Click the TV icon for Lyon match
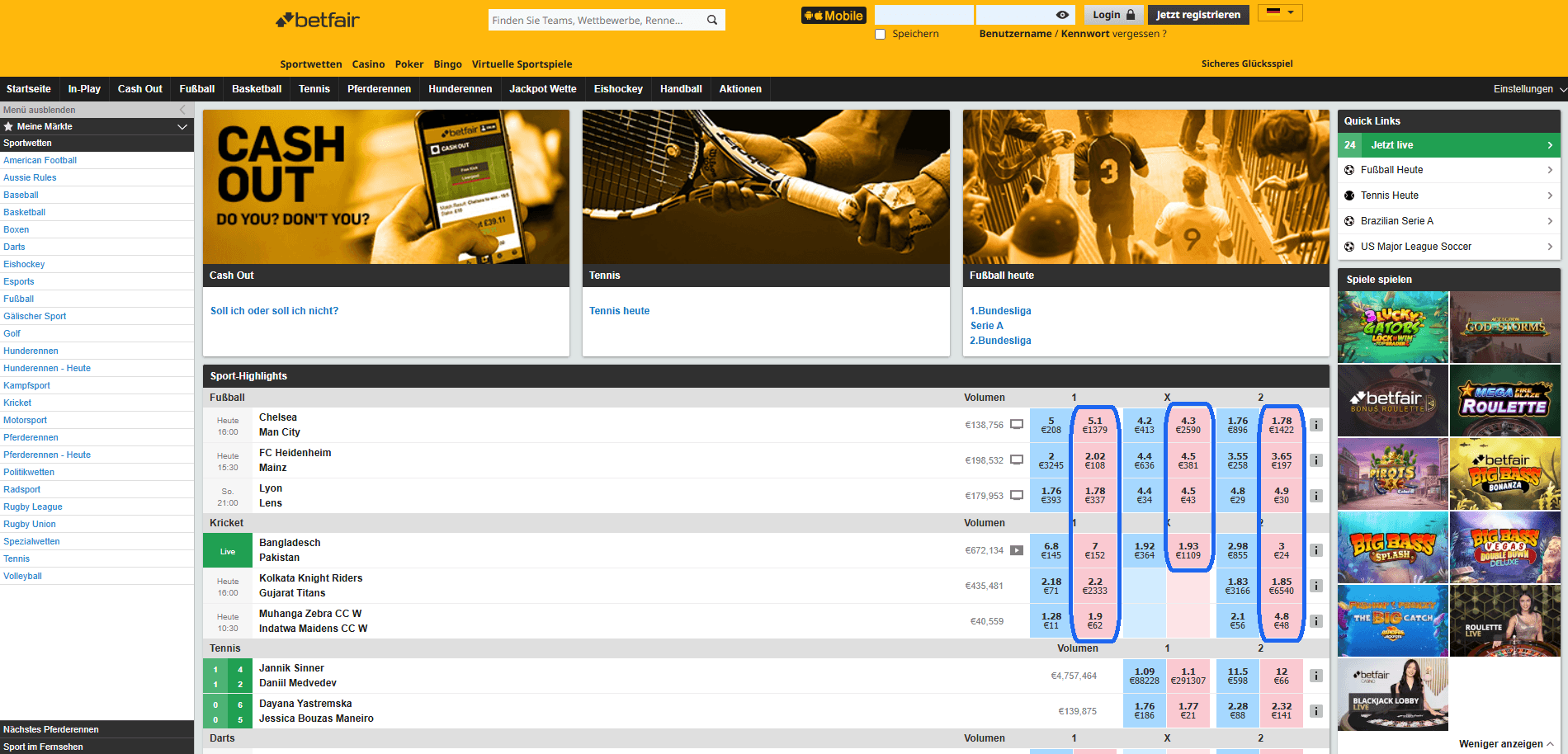The image size is (1568, 754). click(1017, 496)
